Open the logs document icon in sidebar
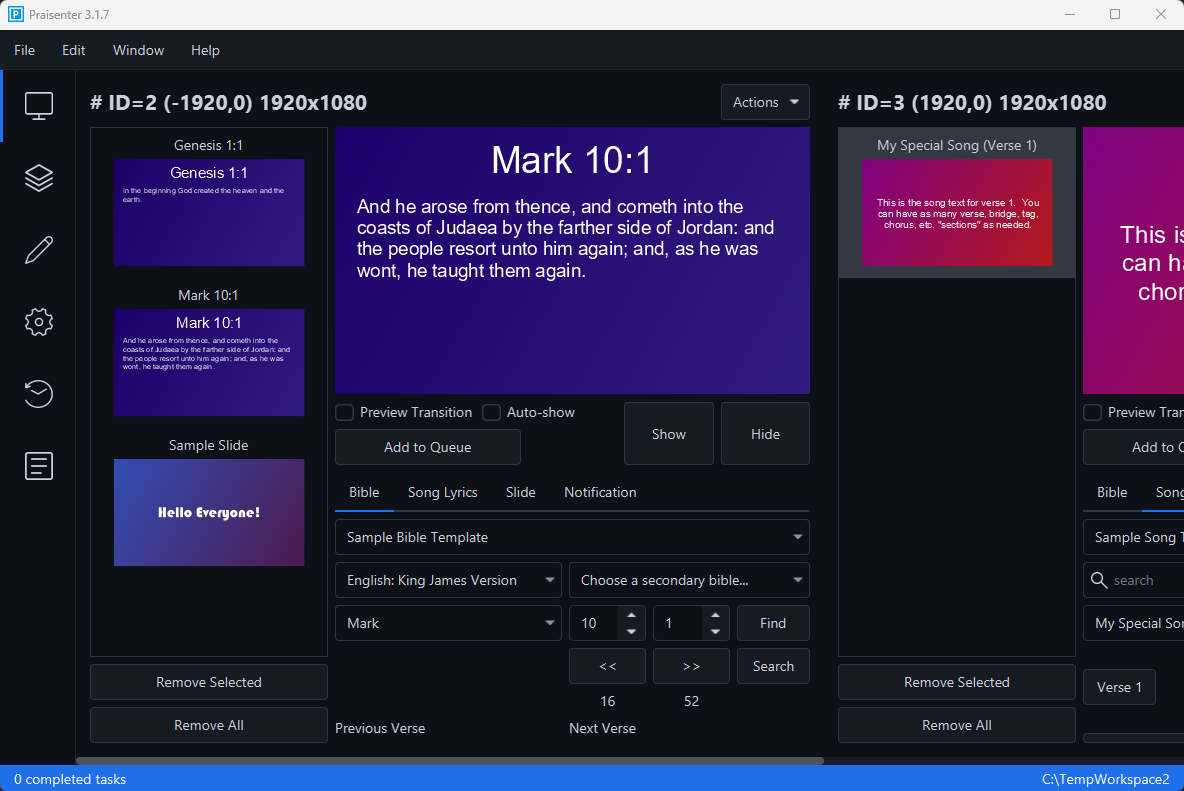The image size is (1184, 791). tap(39, 466)
